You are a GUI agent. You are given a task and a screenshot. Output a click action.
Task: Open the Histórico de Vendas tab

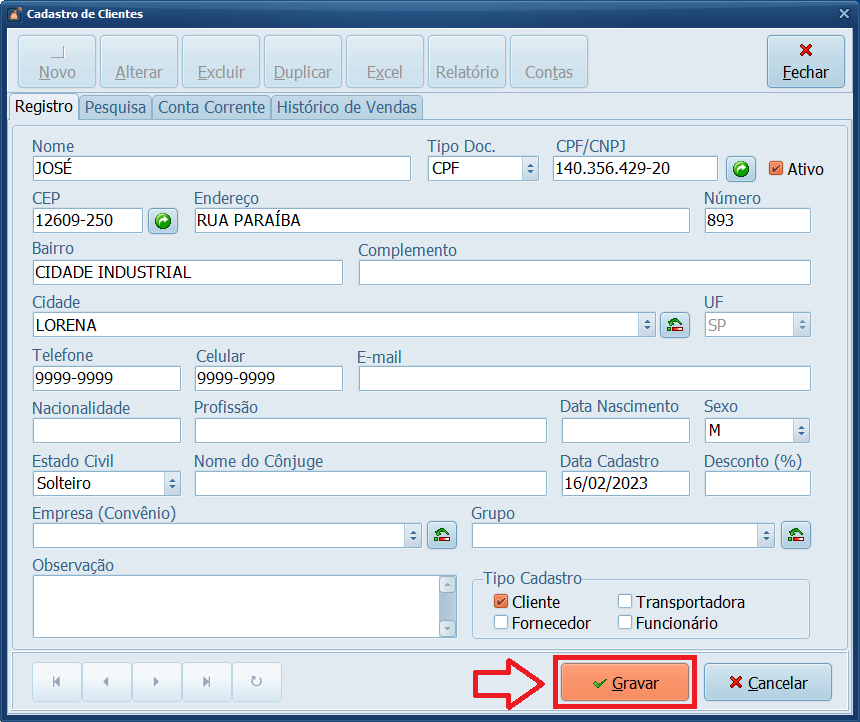(347, 107)
